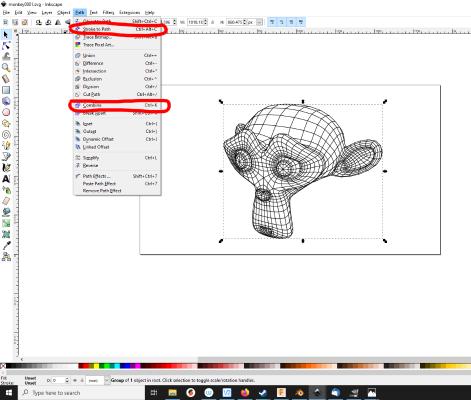Toggle current layer lock in status bar
This screenshot has height=400, width=471.
click(x=82, y=380)
